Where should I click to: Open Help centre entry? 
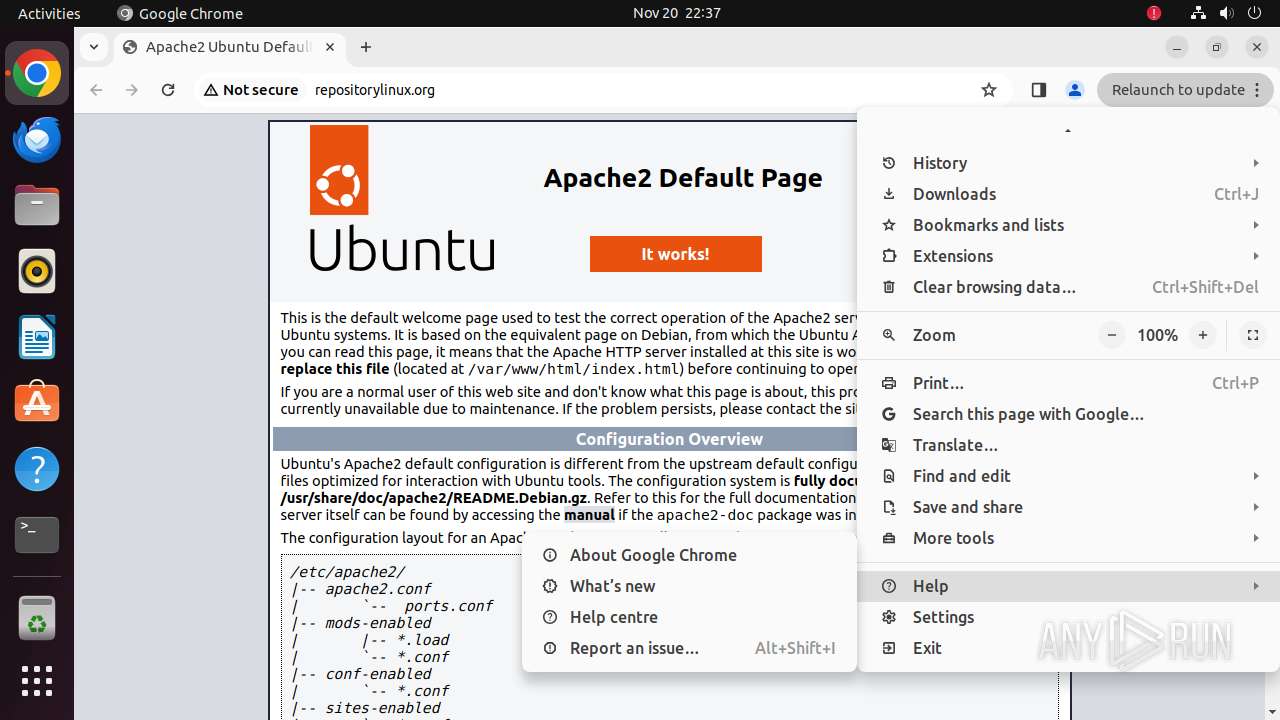click(x=689, y=617)
